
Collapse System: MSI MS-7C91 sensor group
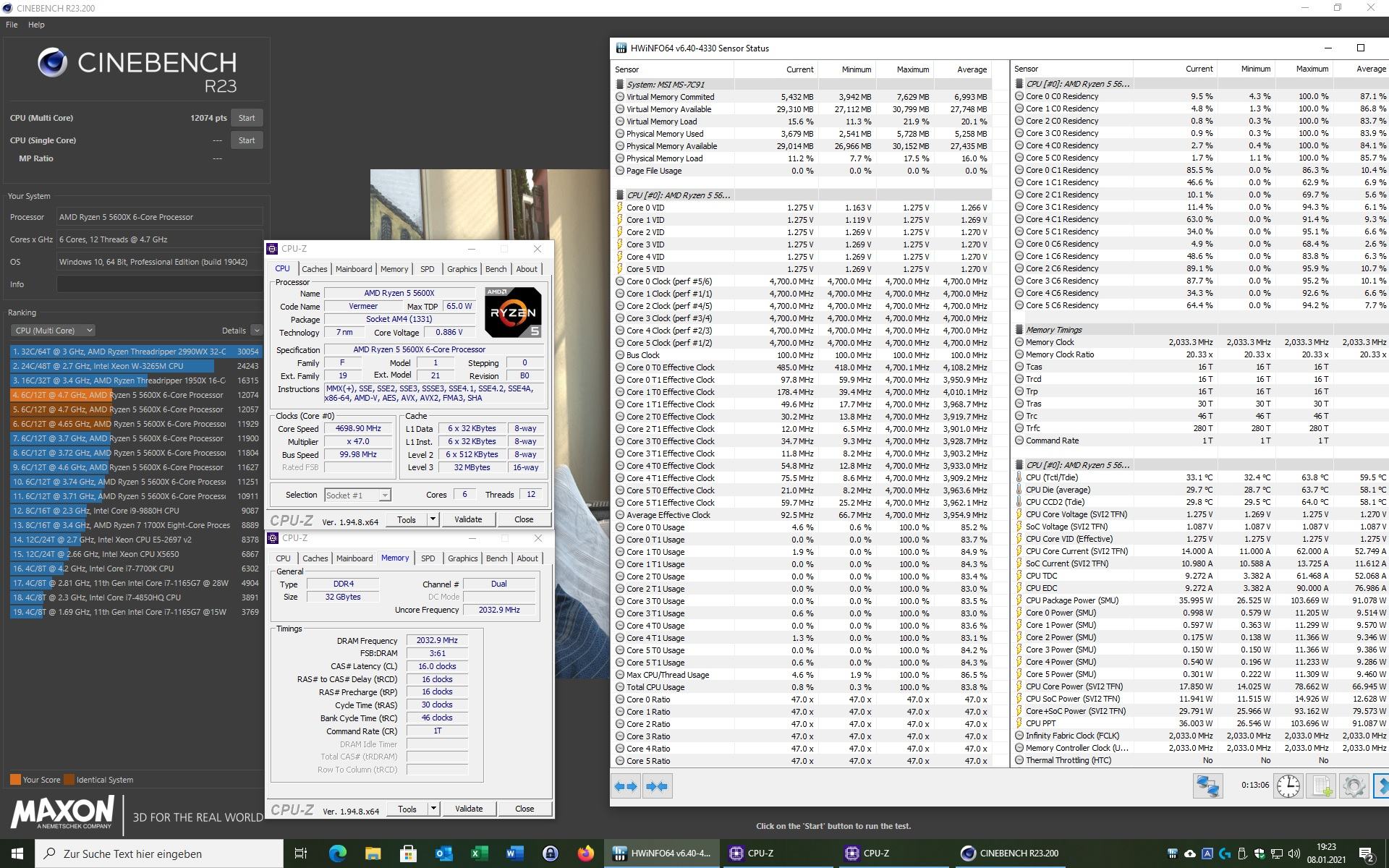coord(620,85)
